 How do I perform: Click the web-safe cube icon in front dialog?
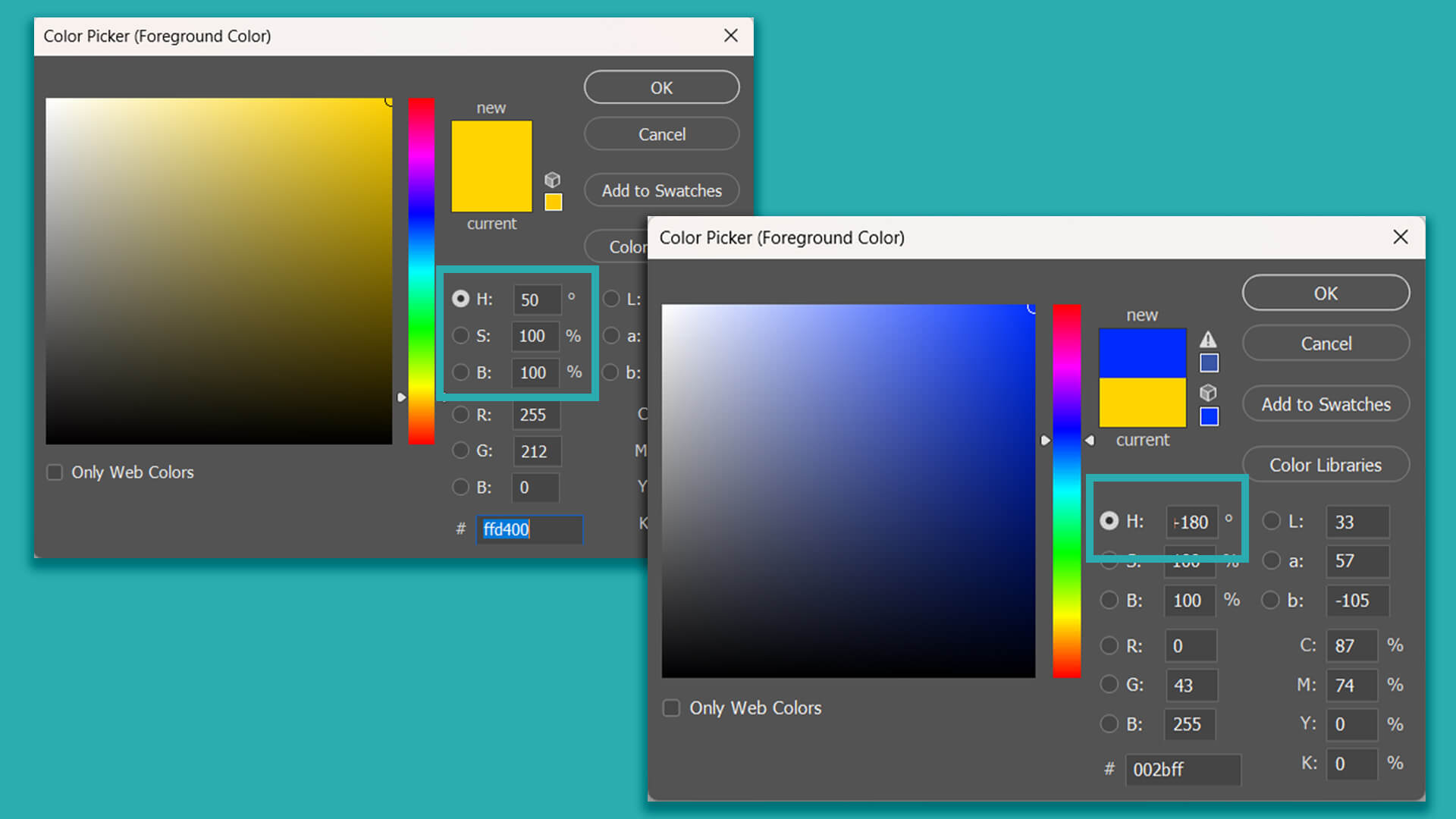pyautogui.click(x=1208, y=393)
